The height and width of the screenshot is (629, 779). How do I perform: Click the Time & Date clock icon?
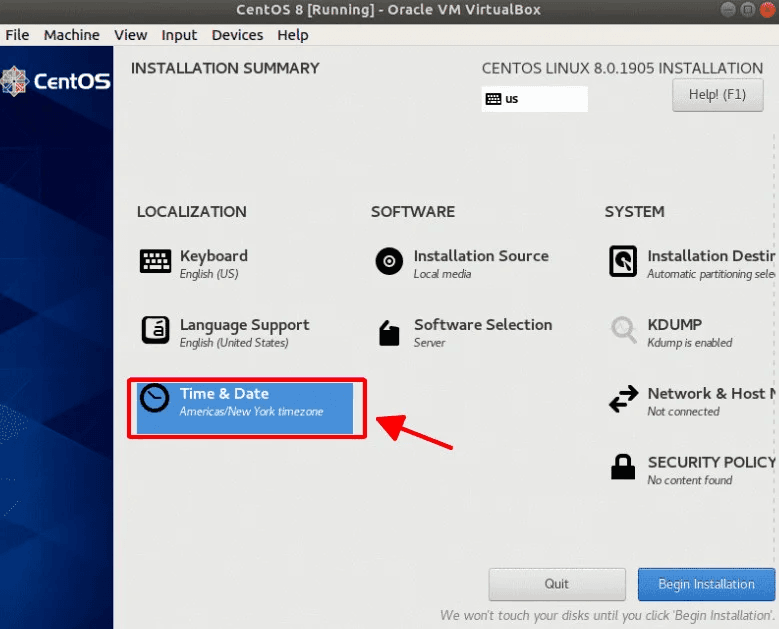click(155, 398)
